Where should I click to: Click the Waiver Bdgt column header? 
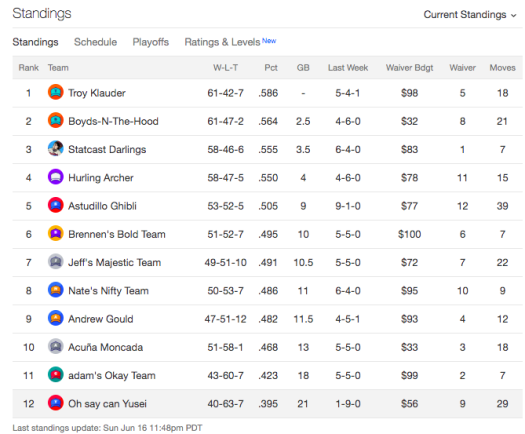click(409, 68)
